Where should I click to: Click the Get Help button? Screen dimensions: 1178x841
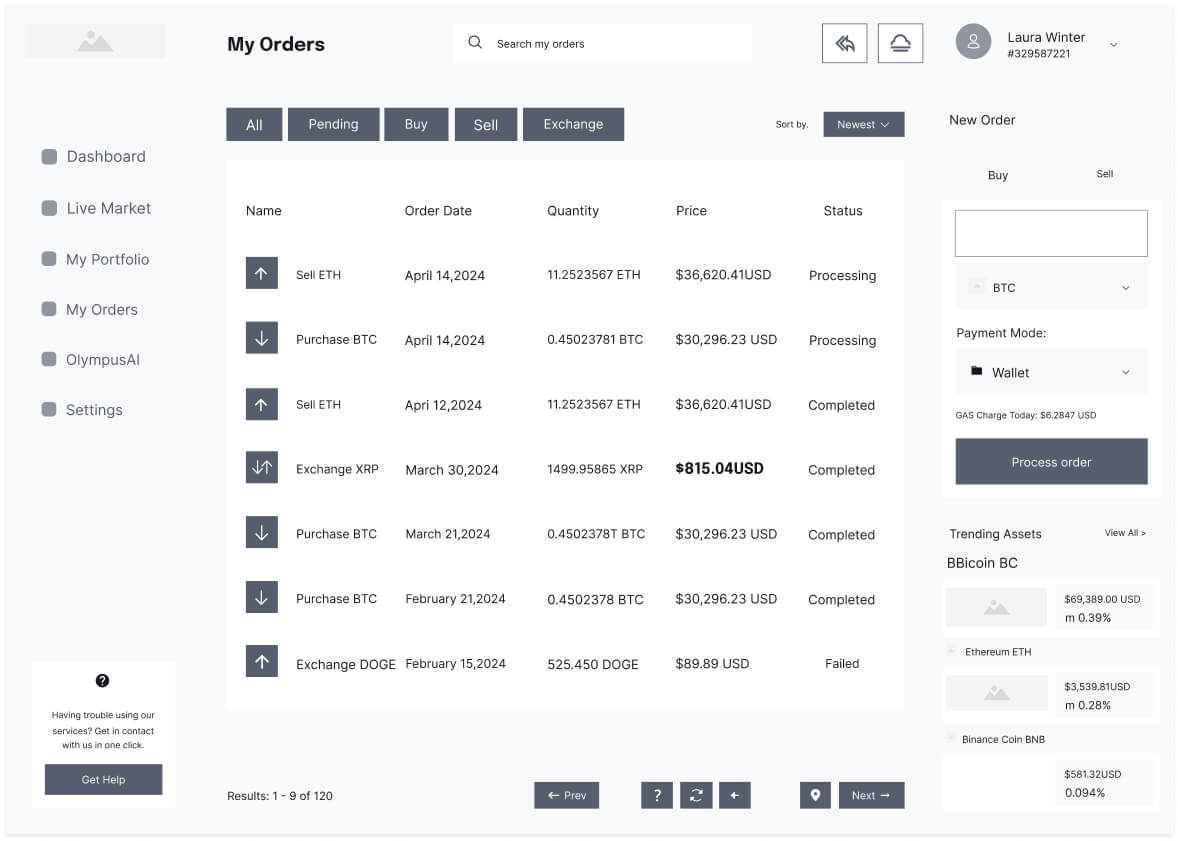pos(104,779)
